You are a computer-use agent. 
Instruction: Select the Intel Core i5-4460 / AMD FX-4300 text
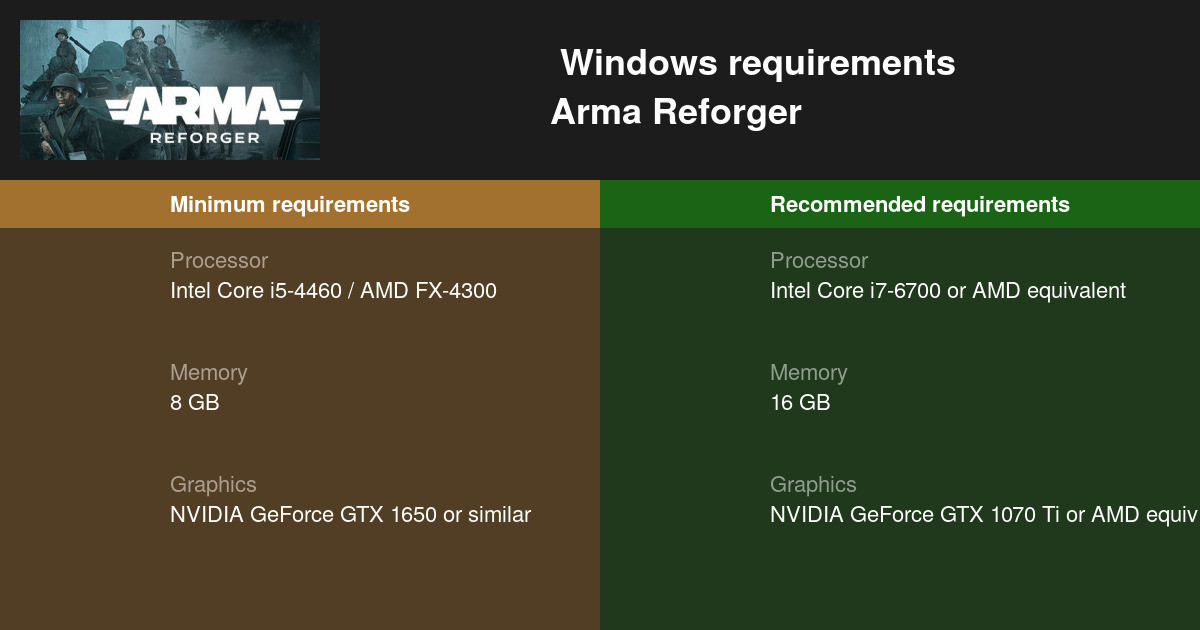coord(333,291)
